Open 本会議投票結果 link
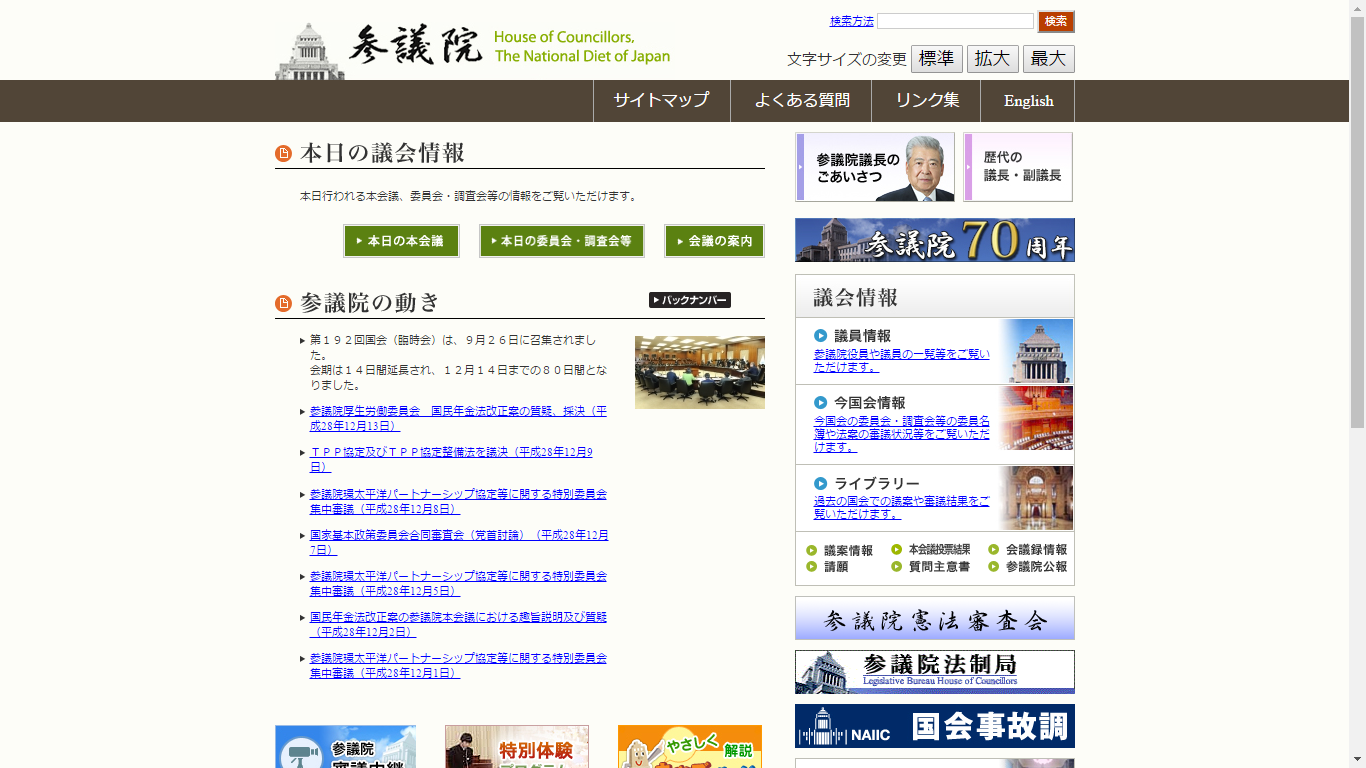Image resolution: width=1366 pixels, height=768 pixels. 939,549
